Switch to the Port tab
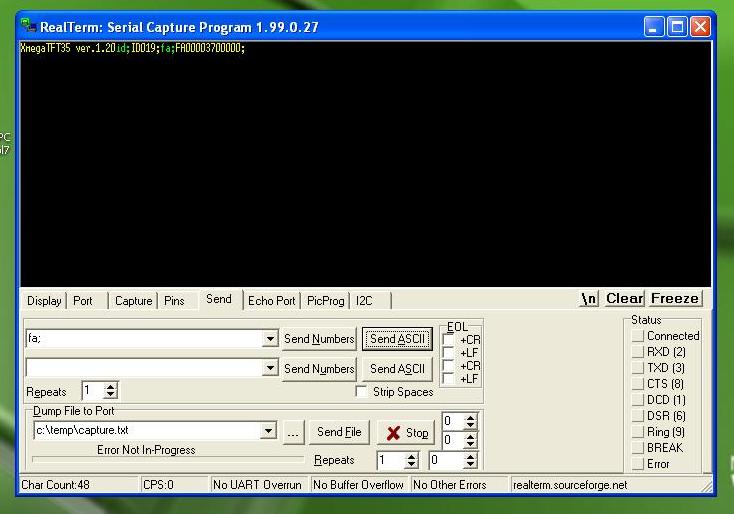 tap(83, 300)
